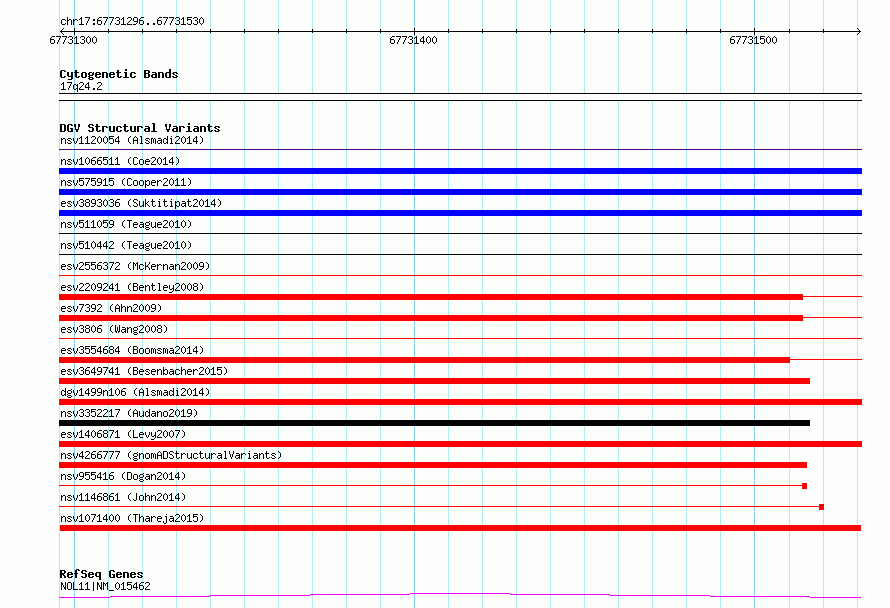Open variant esv7392 (Ahn2009)
The width and height of the screenshot is (890, 608).
pyautogui.click(x=111, y=308)
